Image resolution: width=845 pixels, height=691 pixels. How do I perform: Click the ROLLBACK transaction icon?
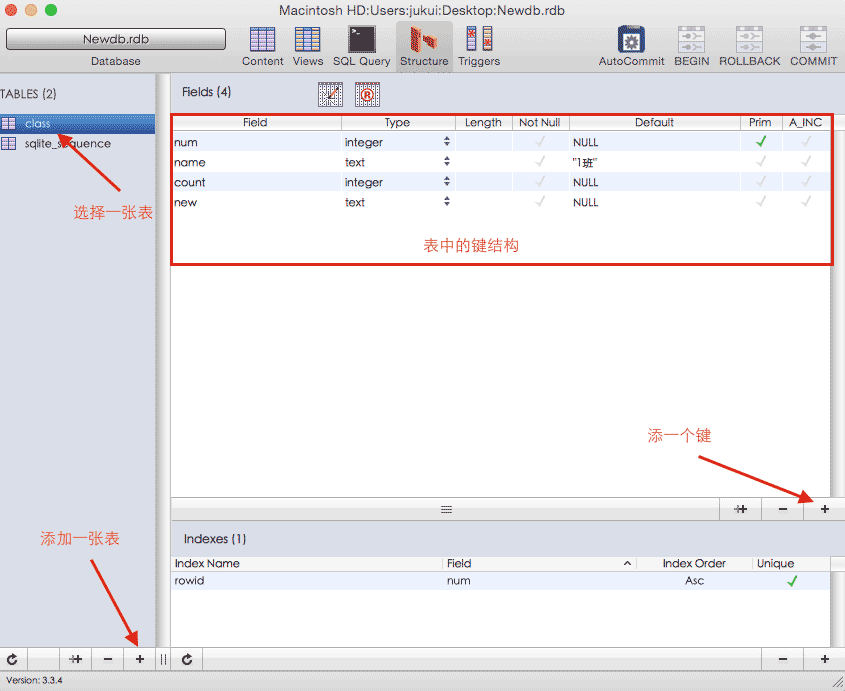pos(749,40)
